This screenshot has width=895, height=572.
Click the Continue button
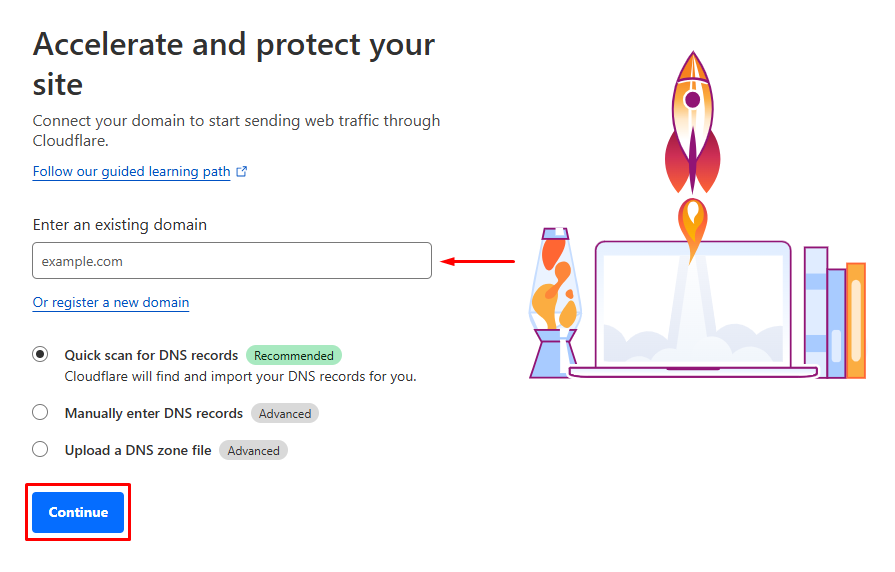click(x=78, y=512)
